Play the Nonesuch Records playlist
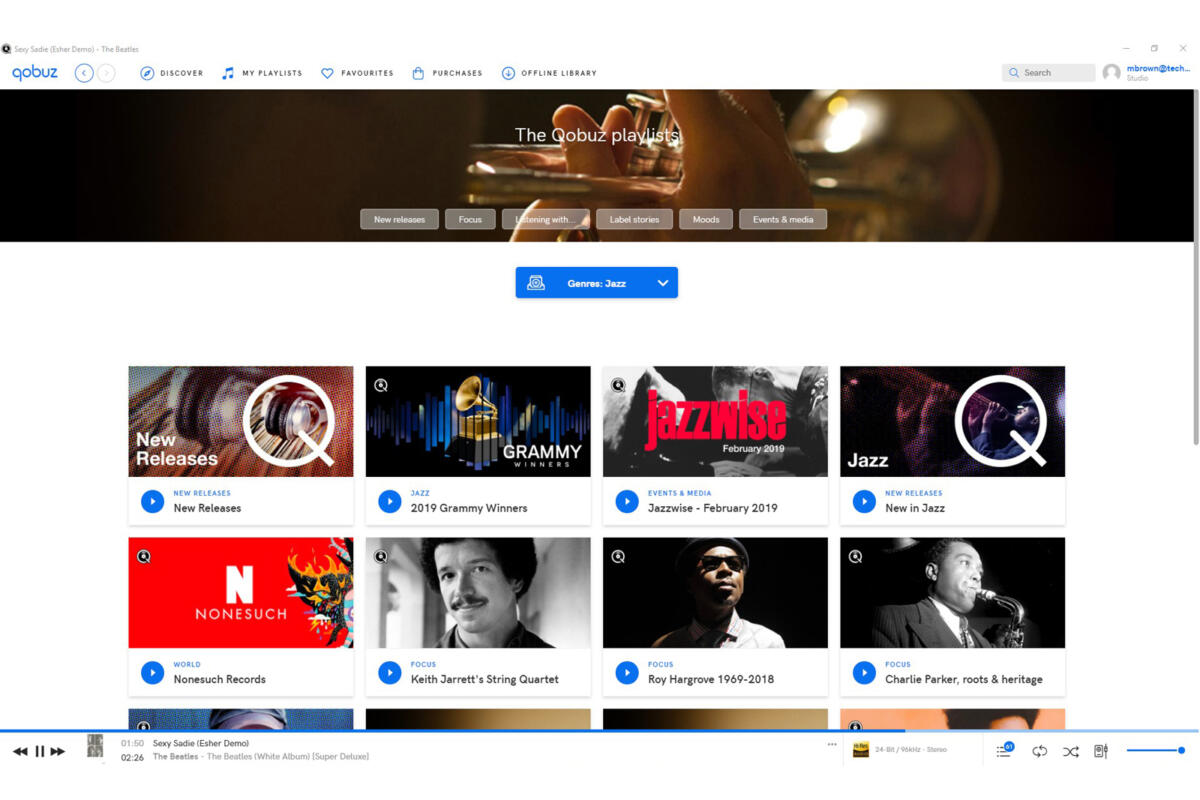 (x=152, y=672)
